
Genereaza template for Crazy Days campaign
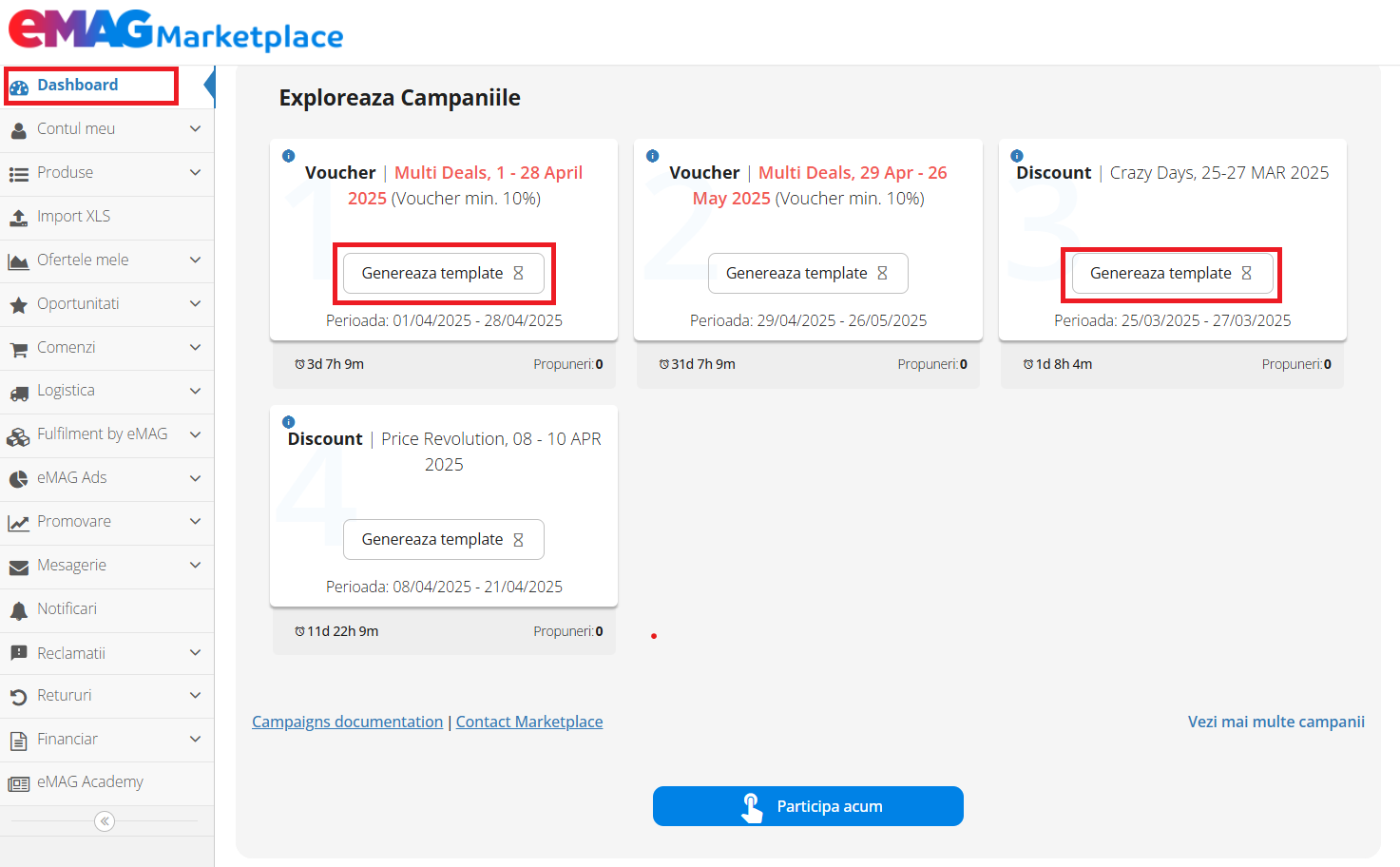[1172, 273]
